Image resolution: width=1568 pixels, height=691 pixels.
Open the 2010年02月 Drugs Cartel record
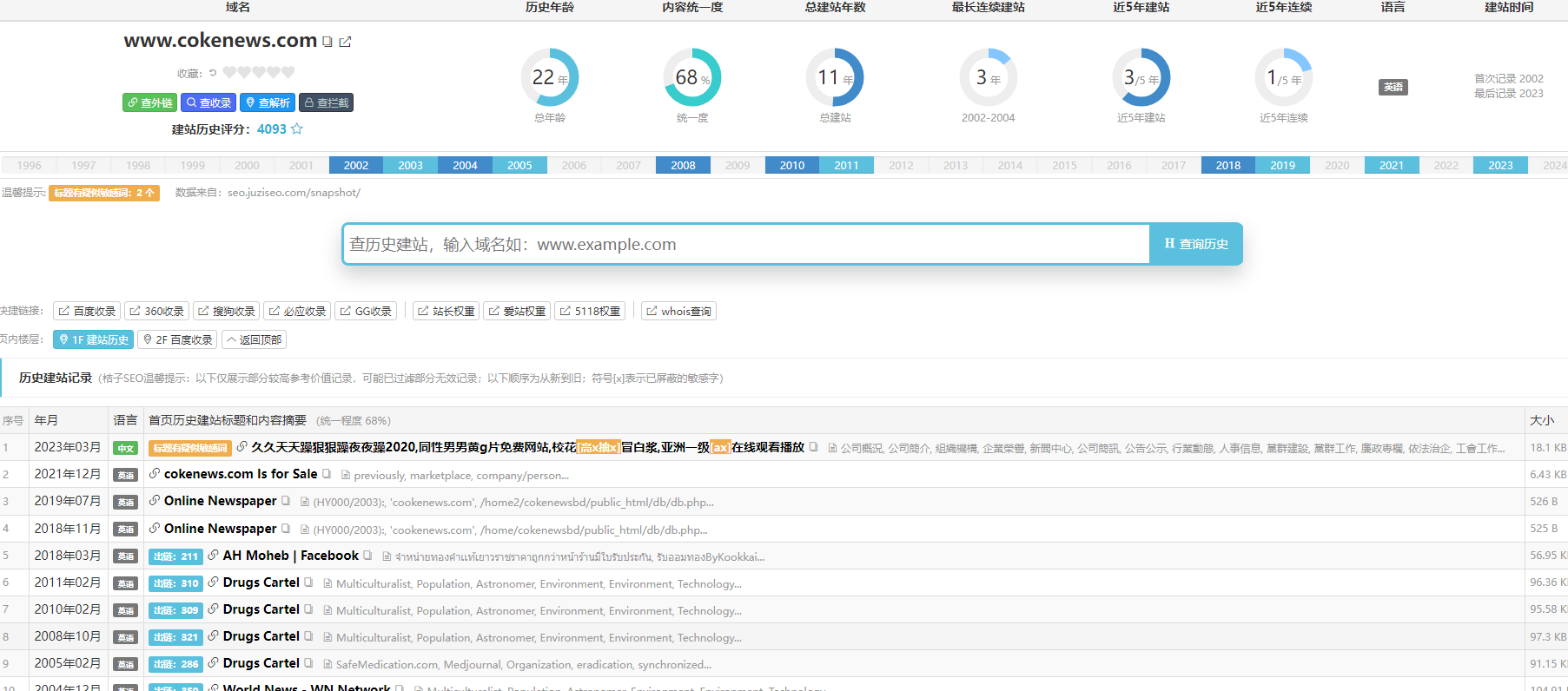point(261,609)
